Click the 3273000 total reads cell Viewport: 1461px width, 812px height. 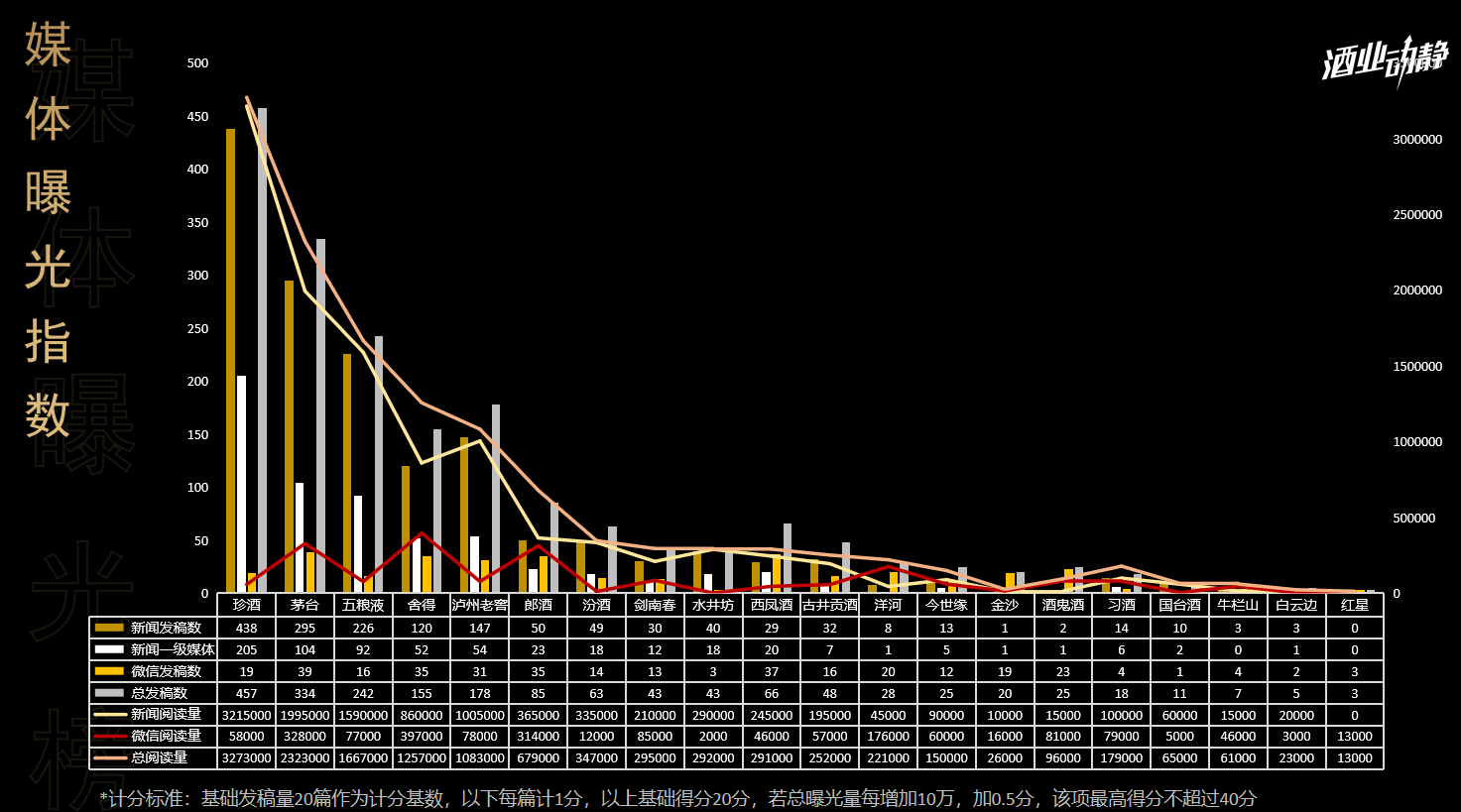coord(247,757)
